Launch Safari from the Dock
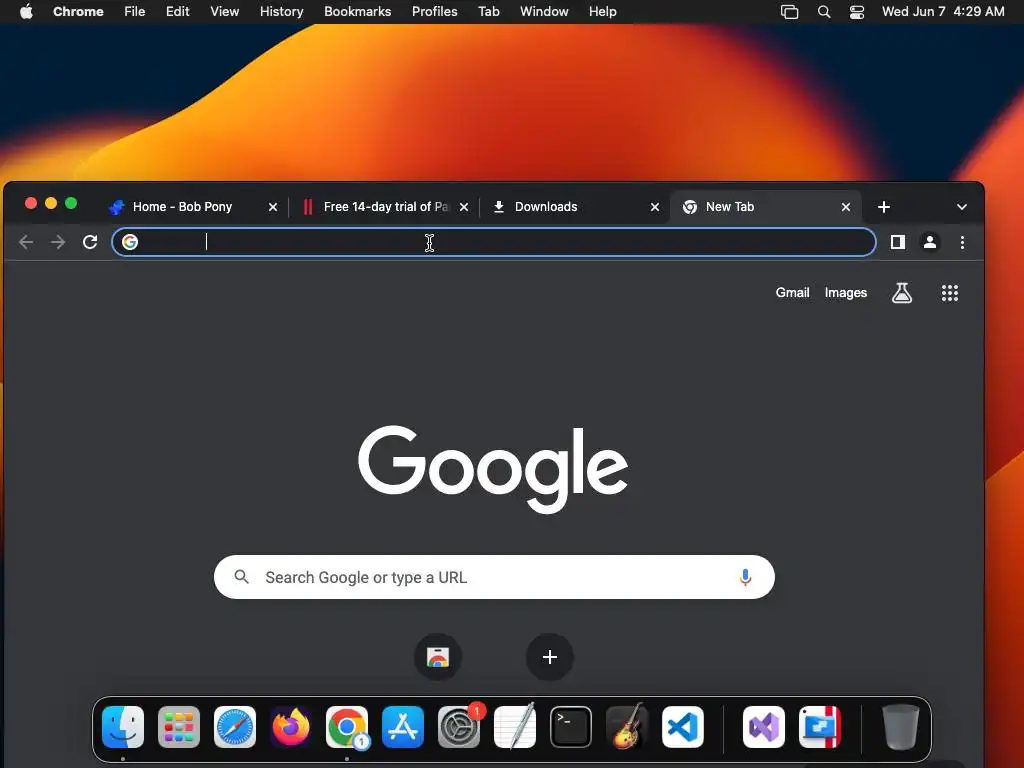This screenshot has width=1024, height=768. 235,727
